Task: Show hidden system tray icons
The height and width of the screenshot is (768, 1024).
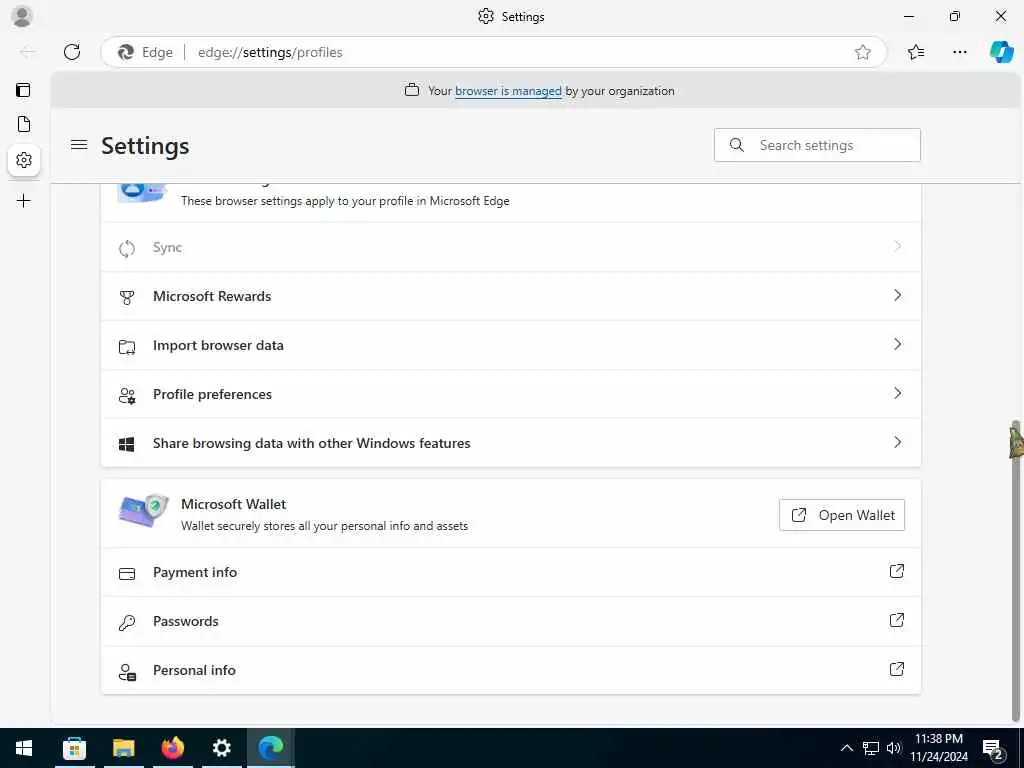Action: click(x=846, y=748)
